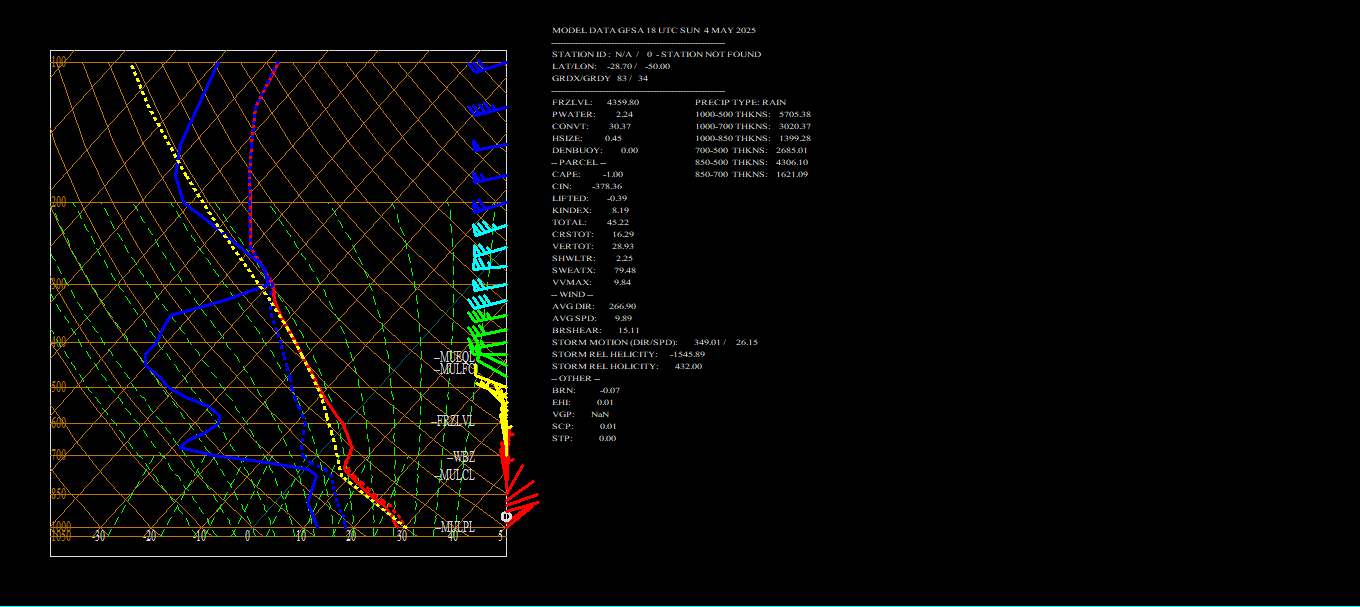Click the FRZLVL level marker on the sounding
The width and height of the screenshot is (1360, 607).
coord(454,422)
